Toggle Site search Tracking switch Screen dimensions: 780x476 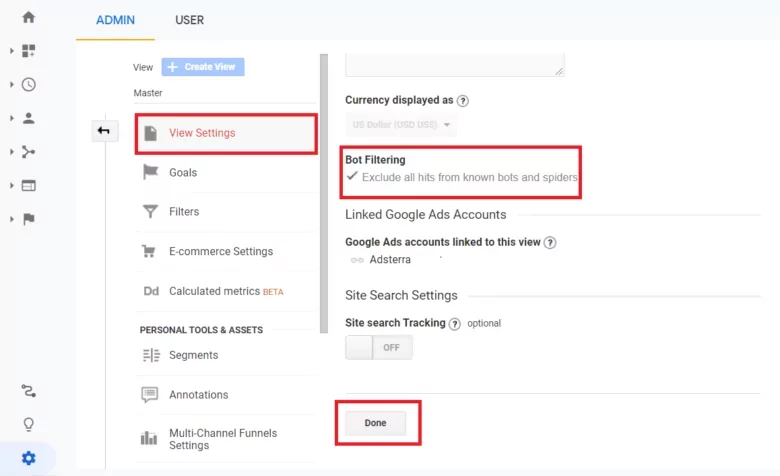[378, 348]
